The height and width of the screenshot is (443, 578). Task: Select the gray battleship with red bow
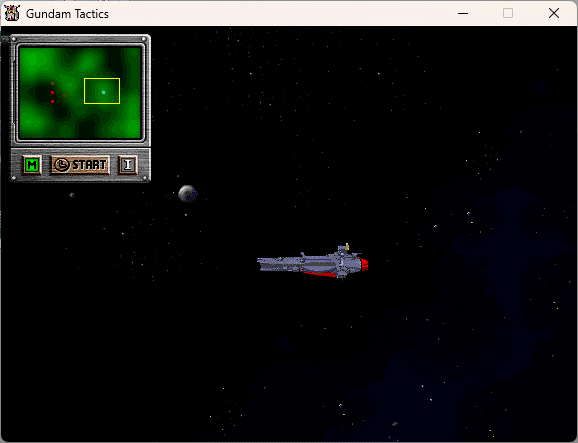(313, 261)
